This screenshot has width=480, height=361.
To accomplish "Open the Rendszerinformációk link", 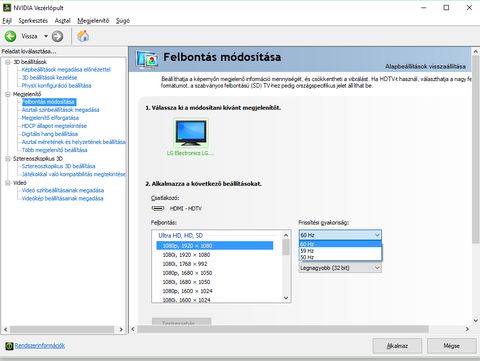I will click(40, 346).
